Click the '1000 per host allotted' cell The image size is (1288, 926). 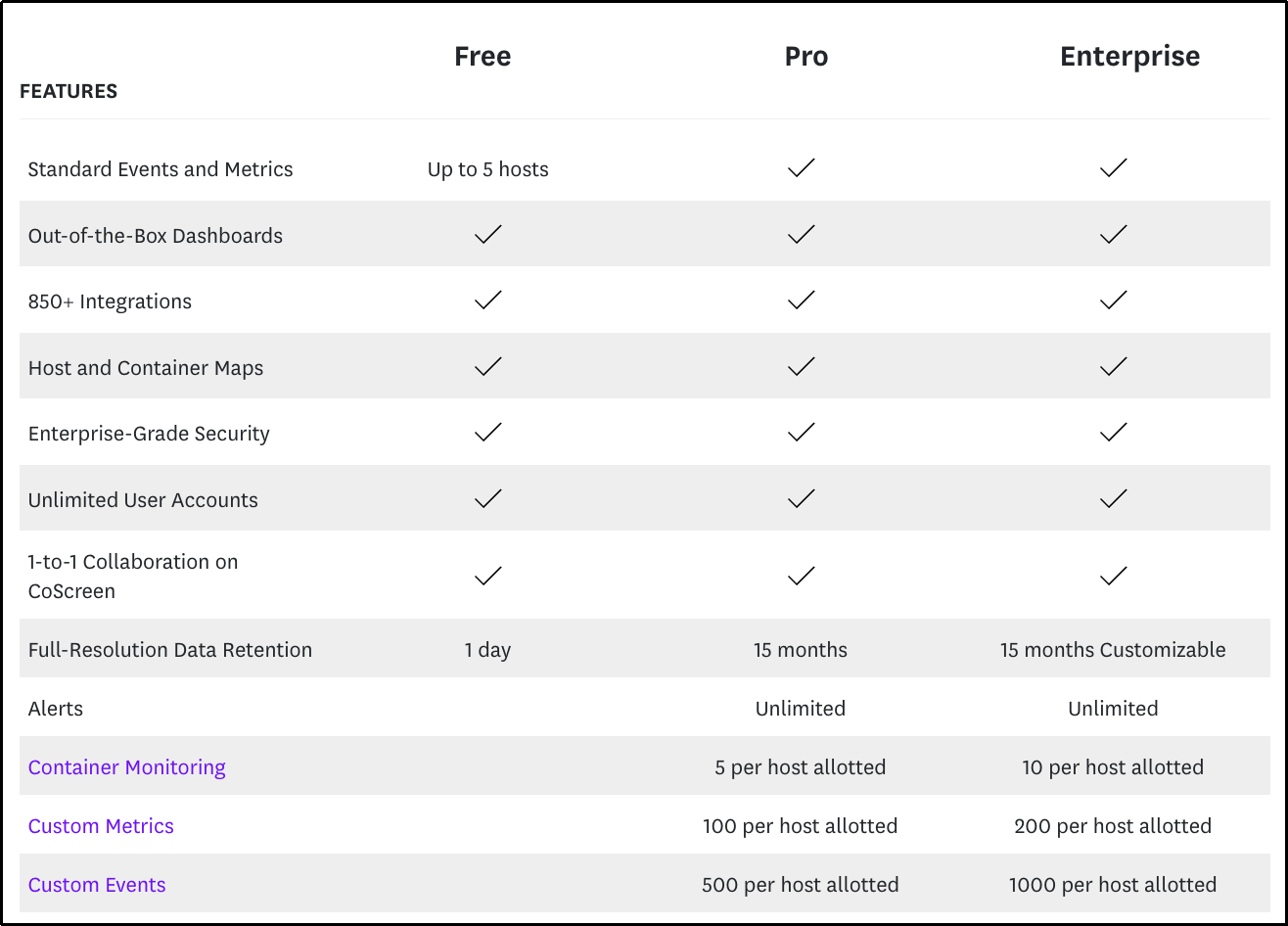(x=1113, y=885)
